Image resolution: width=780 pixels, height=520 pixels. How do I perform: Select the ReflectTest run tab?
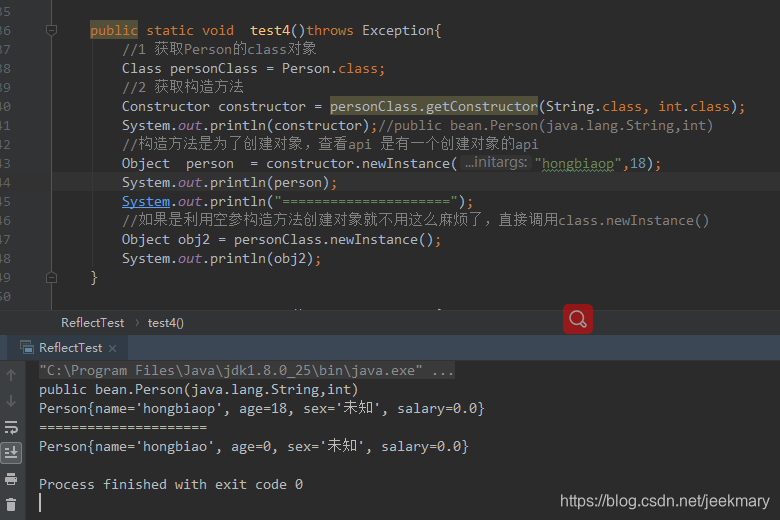click(70, 348)
